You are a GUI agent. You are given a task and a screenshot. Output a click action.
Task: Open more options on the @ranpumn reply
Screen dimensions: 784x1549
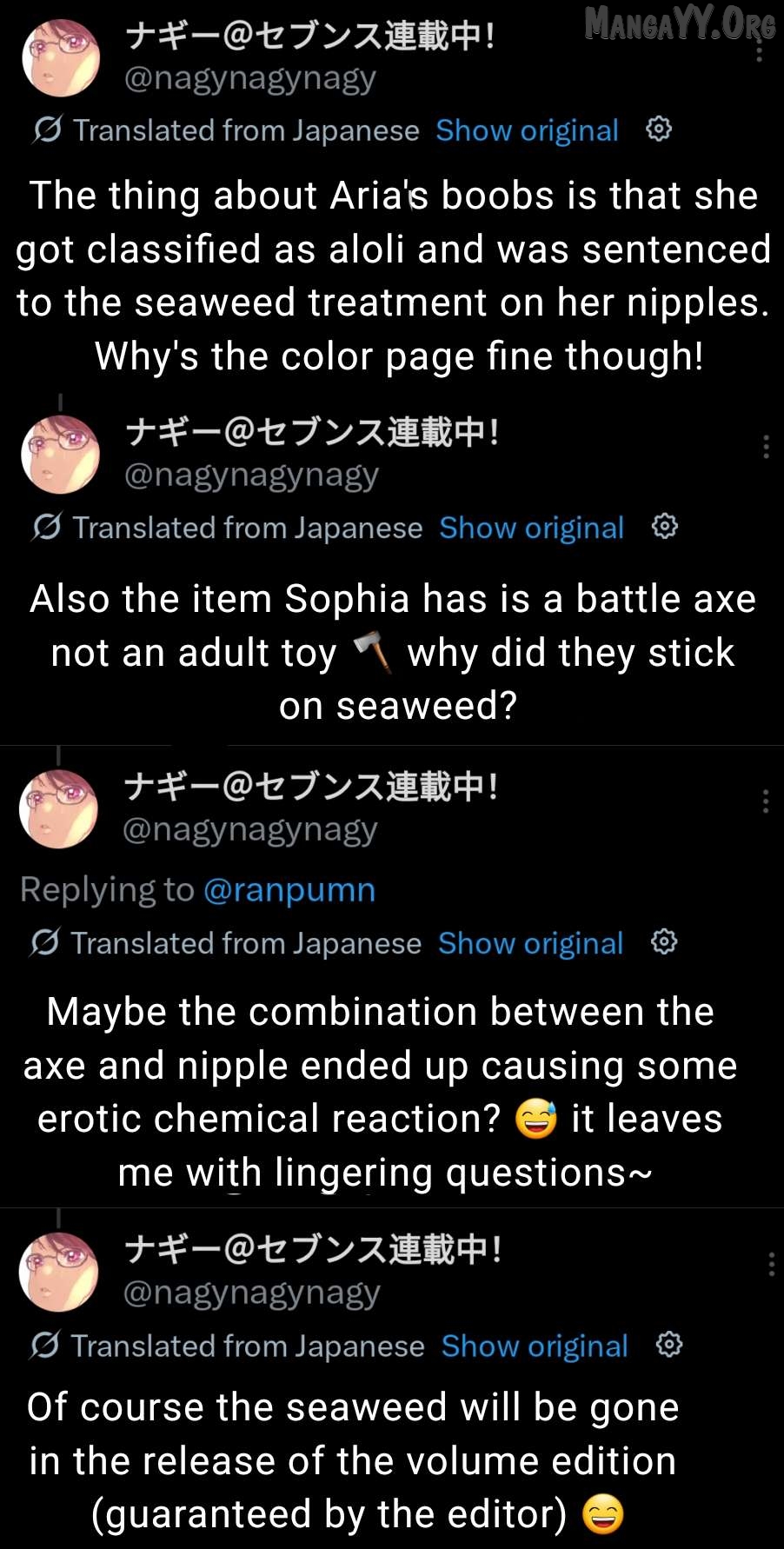[765, 801]
